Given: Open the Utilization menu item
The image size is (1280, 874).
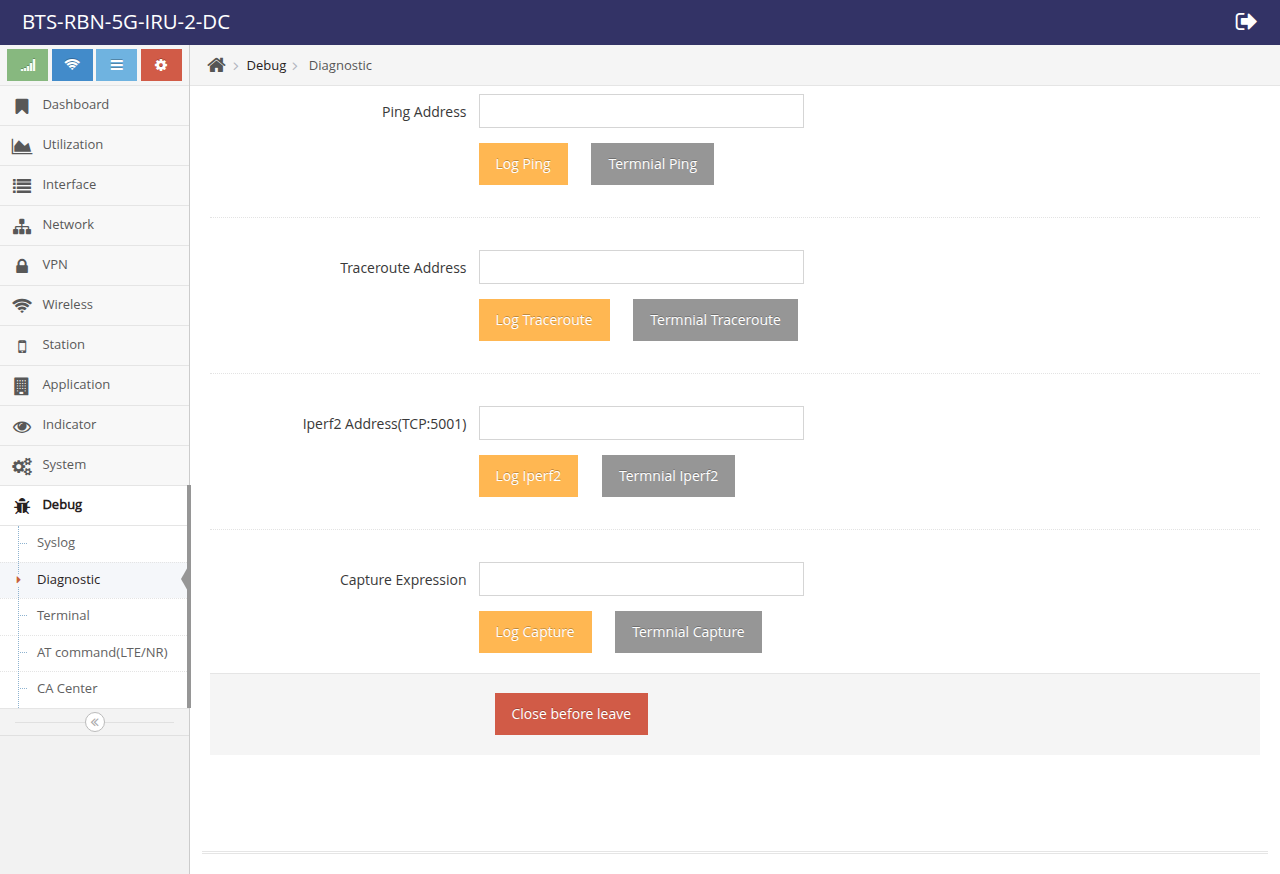Looking at the screenshot, I should [x=94, y=145].
